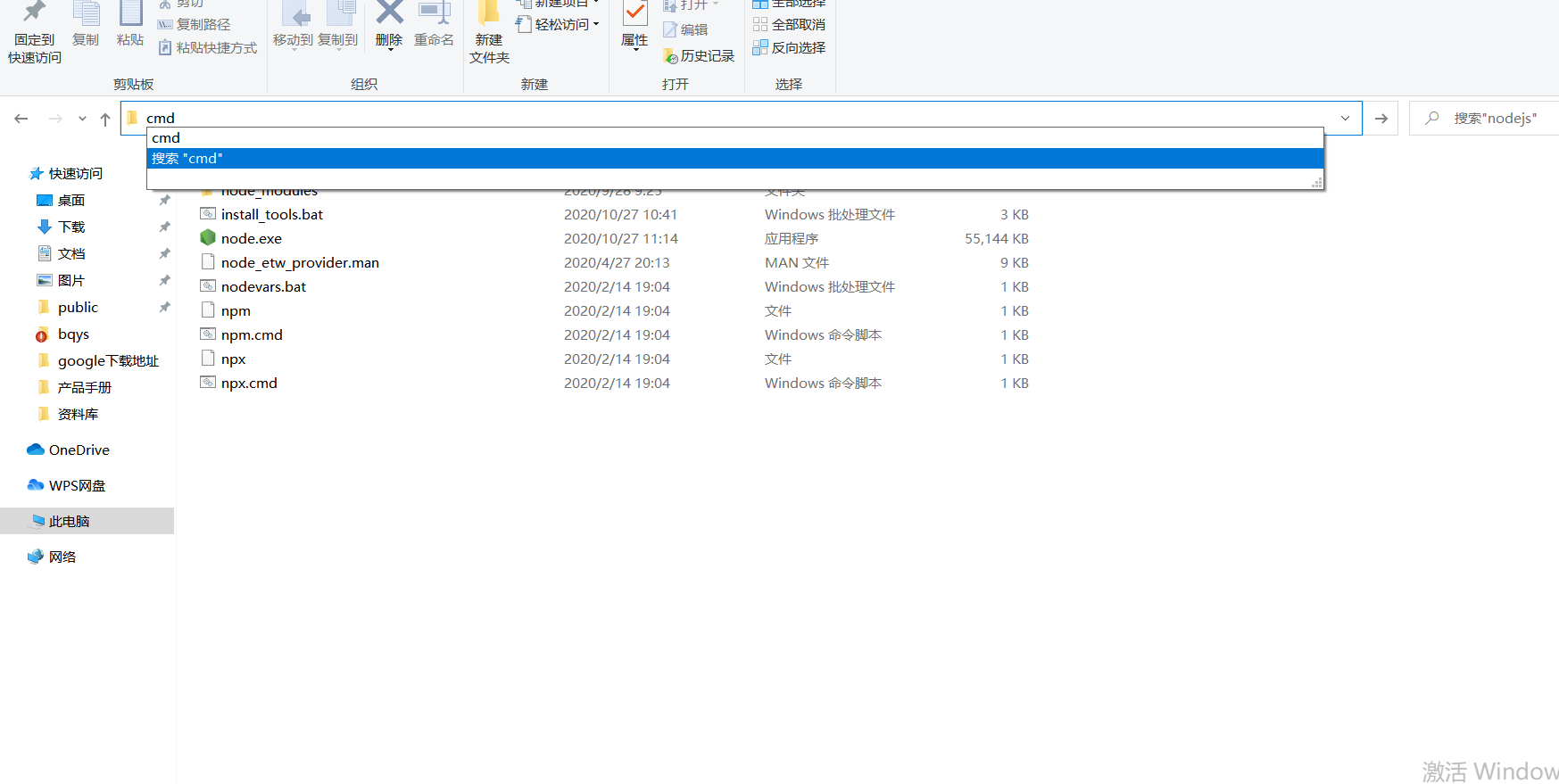Image resolution: width=1559 pixels, height=784 pixels.
Task: Click the Paste ribbon button
Action: (130, 25)
